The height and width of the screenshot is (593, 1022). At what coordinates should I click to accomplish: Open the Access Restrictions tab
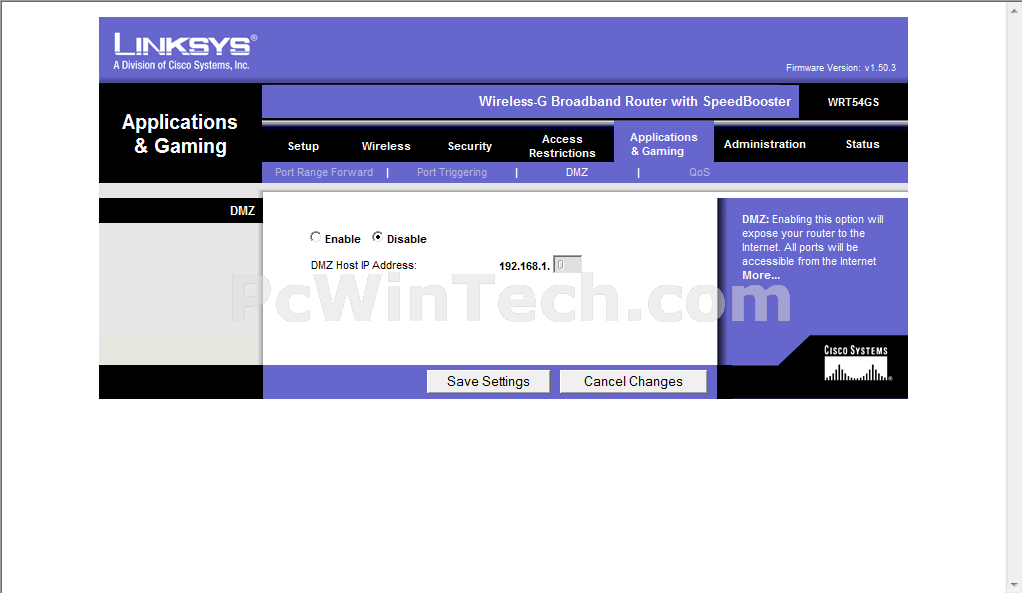562,146
